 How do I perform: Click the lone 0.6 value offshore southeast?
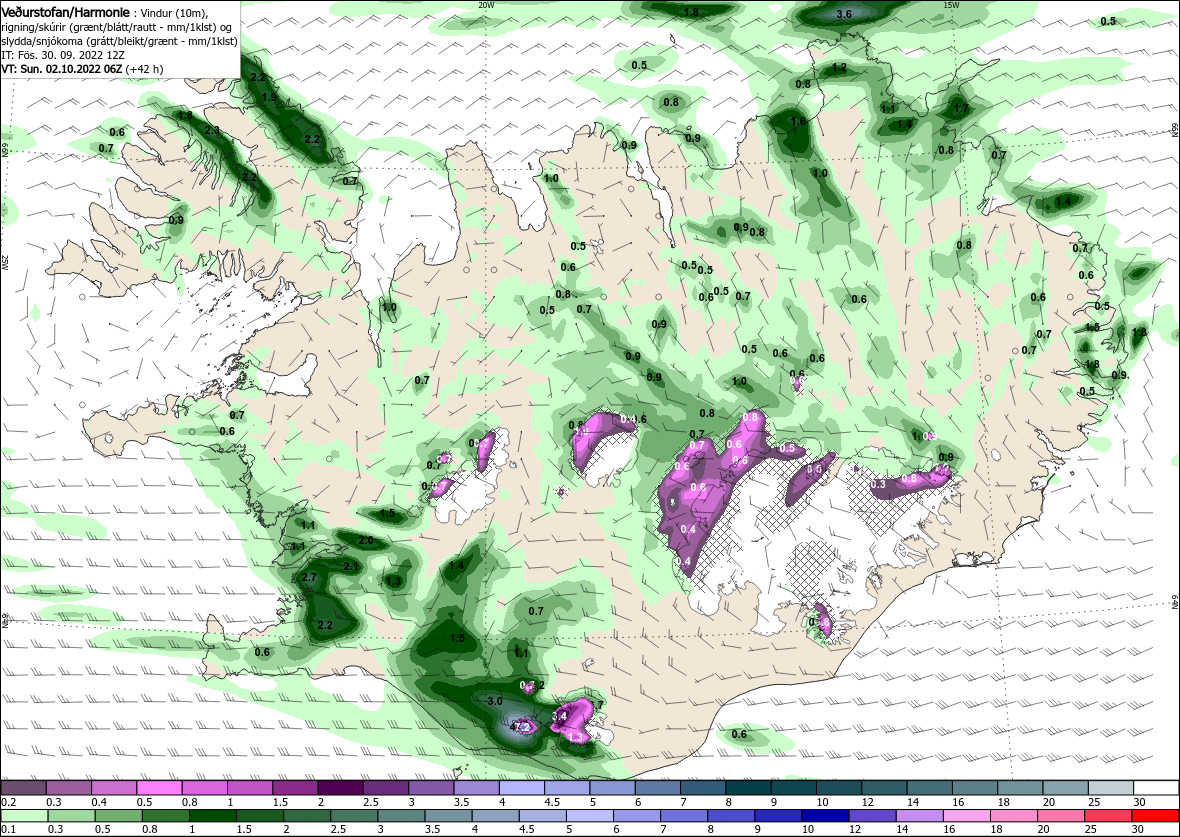click(740, 735)
